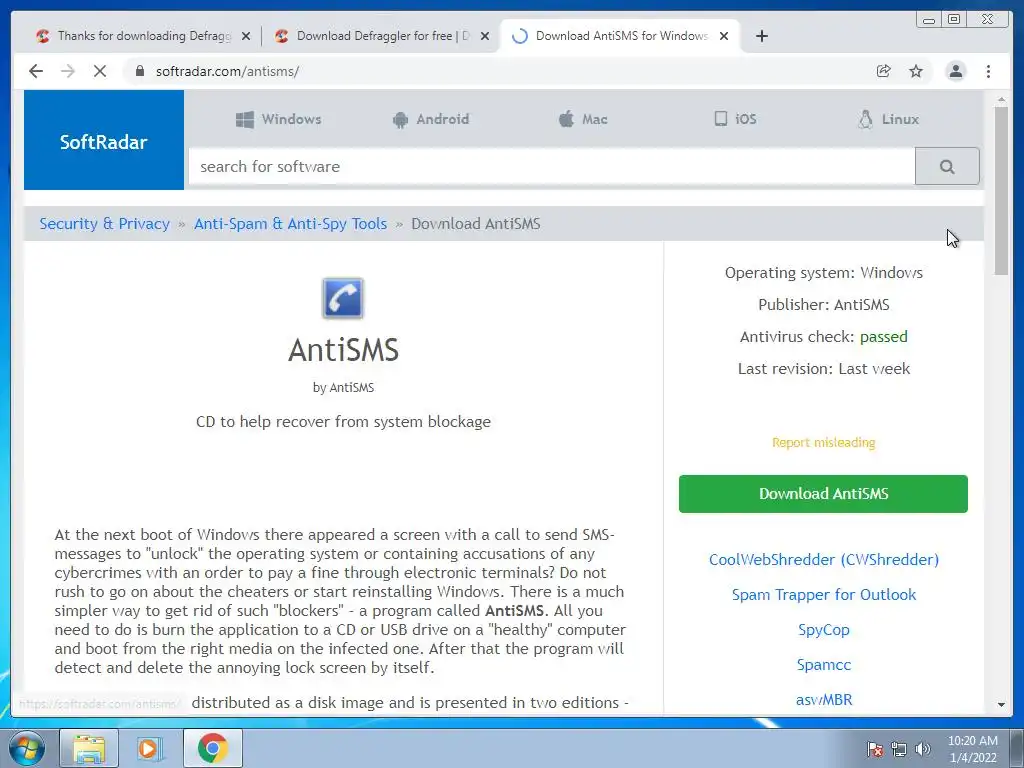Viewport: 1024px width, 768px height.
Task: Click the 'Report misleading' link
Action: click(824, 443)
